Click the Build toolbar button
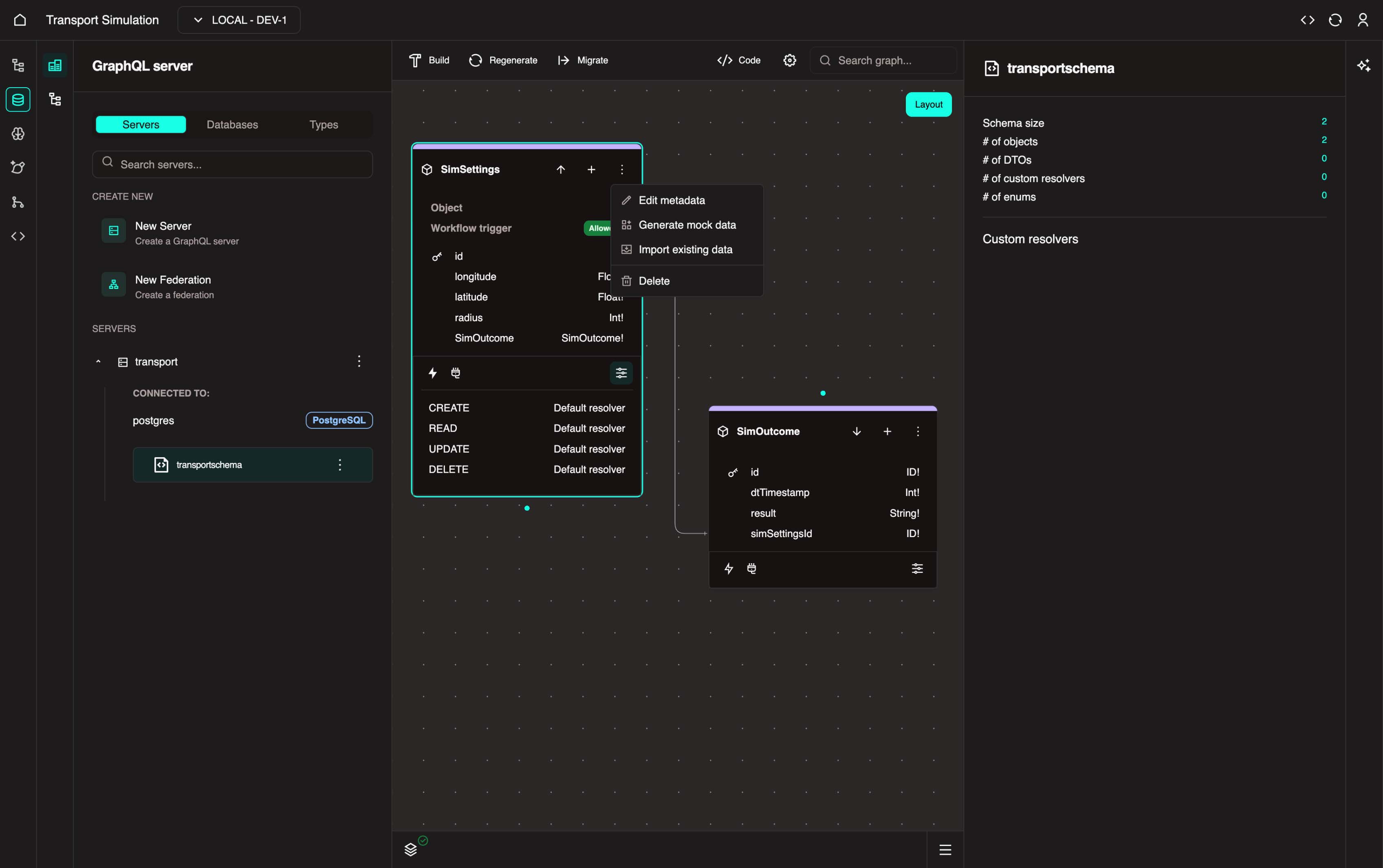Viewport: 1383px width, 868px height. click(x=429, y=60)
